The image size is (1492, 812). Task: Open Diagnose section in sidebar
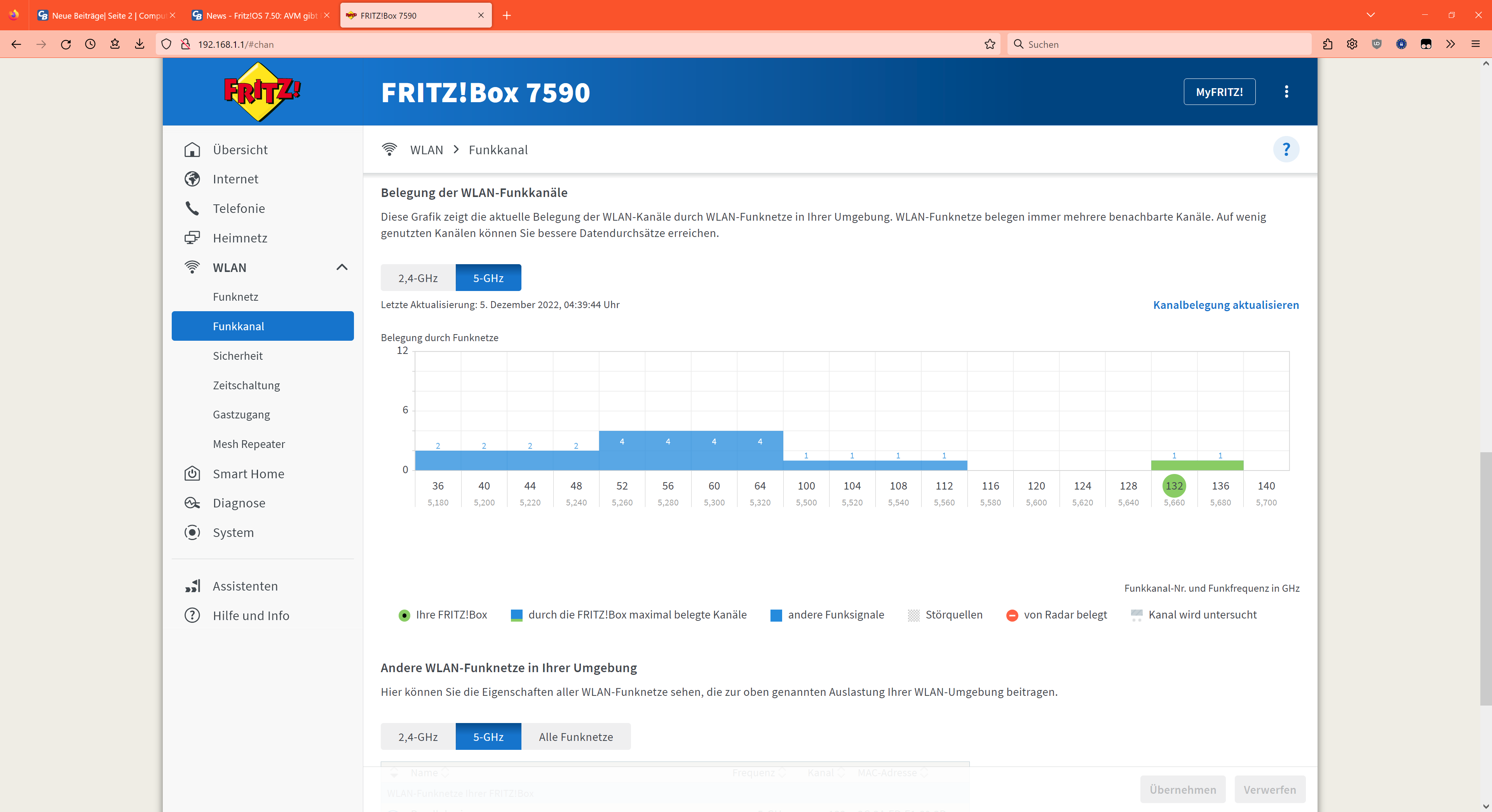[x=239, y=503]
